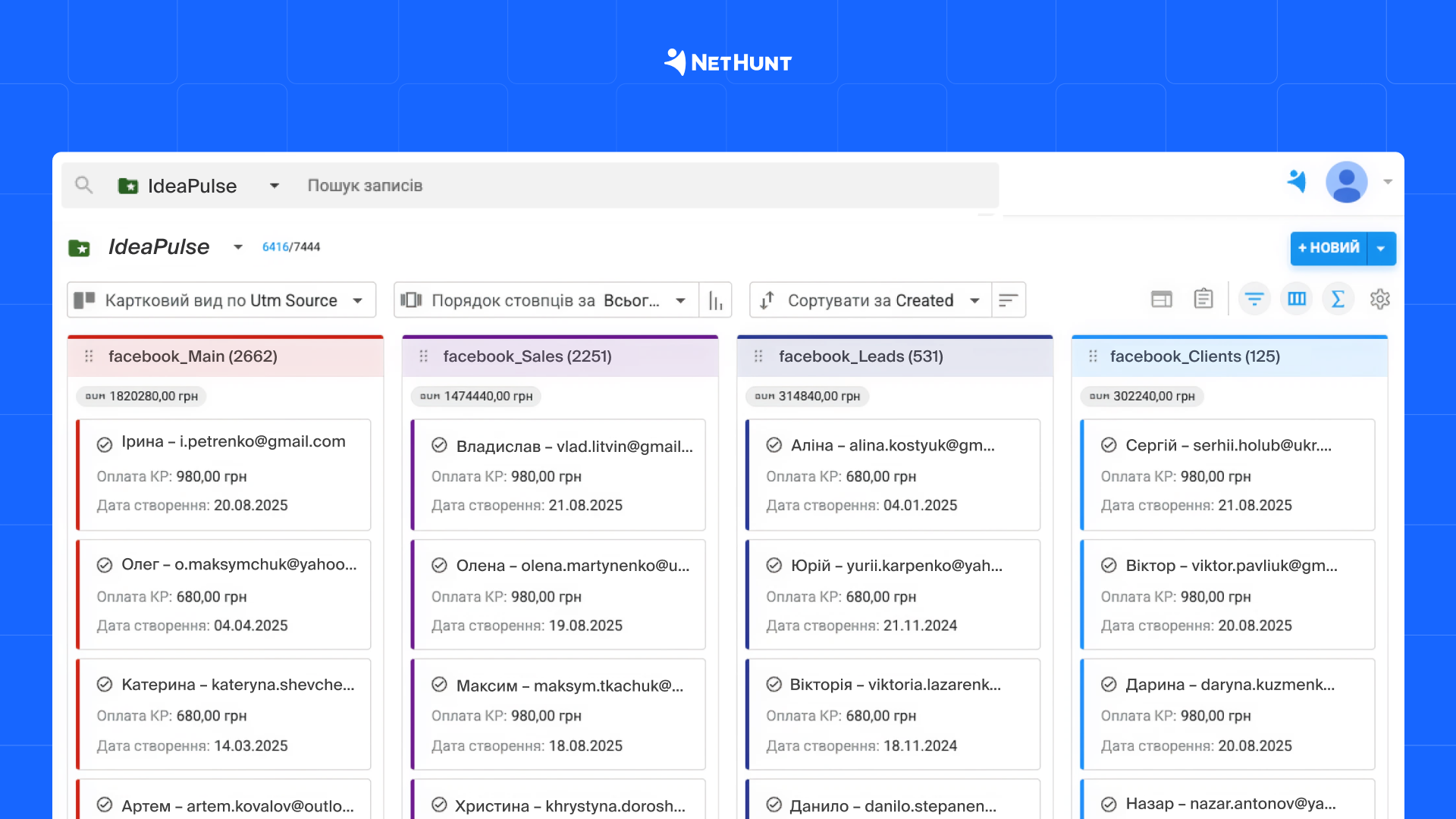Click drag handle of facebook_Leads column
The image size is (1456, 819).
(758, 356)
